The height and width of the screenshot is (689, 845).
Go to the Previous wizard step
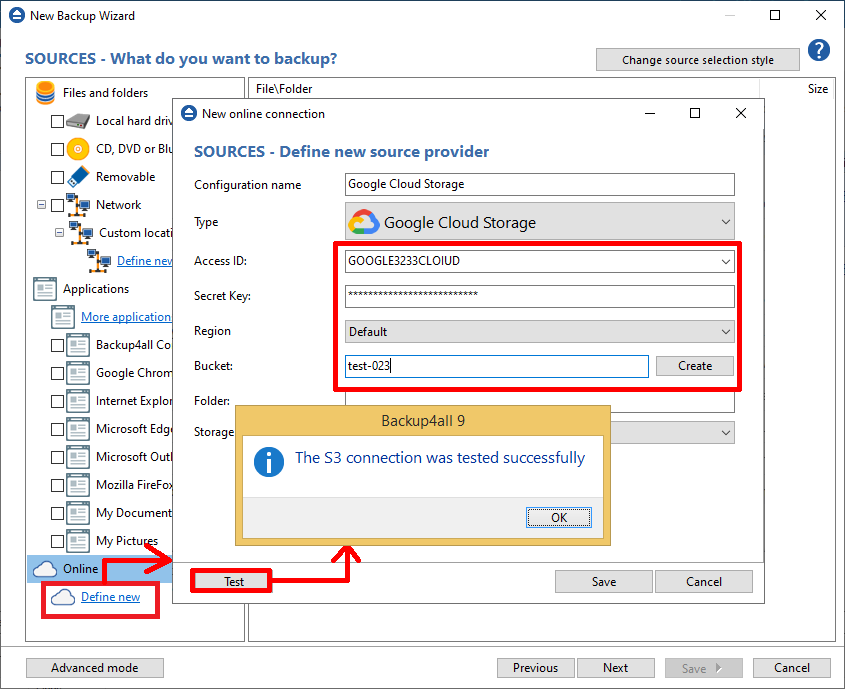(535, 668)
